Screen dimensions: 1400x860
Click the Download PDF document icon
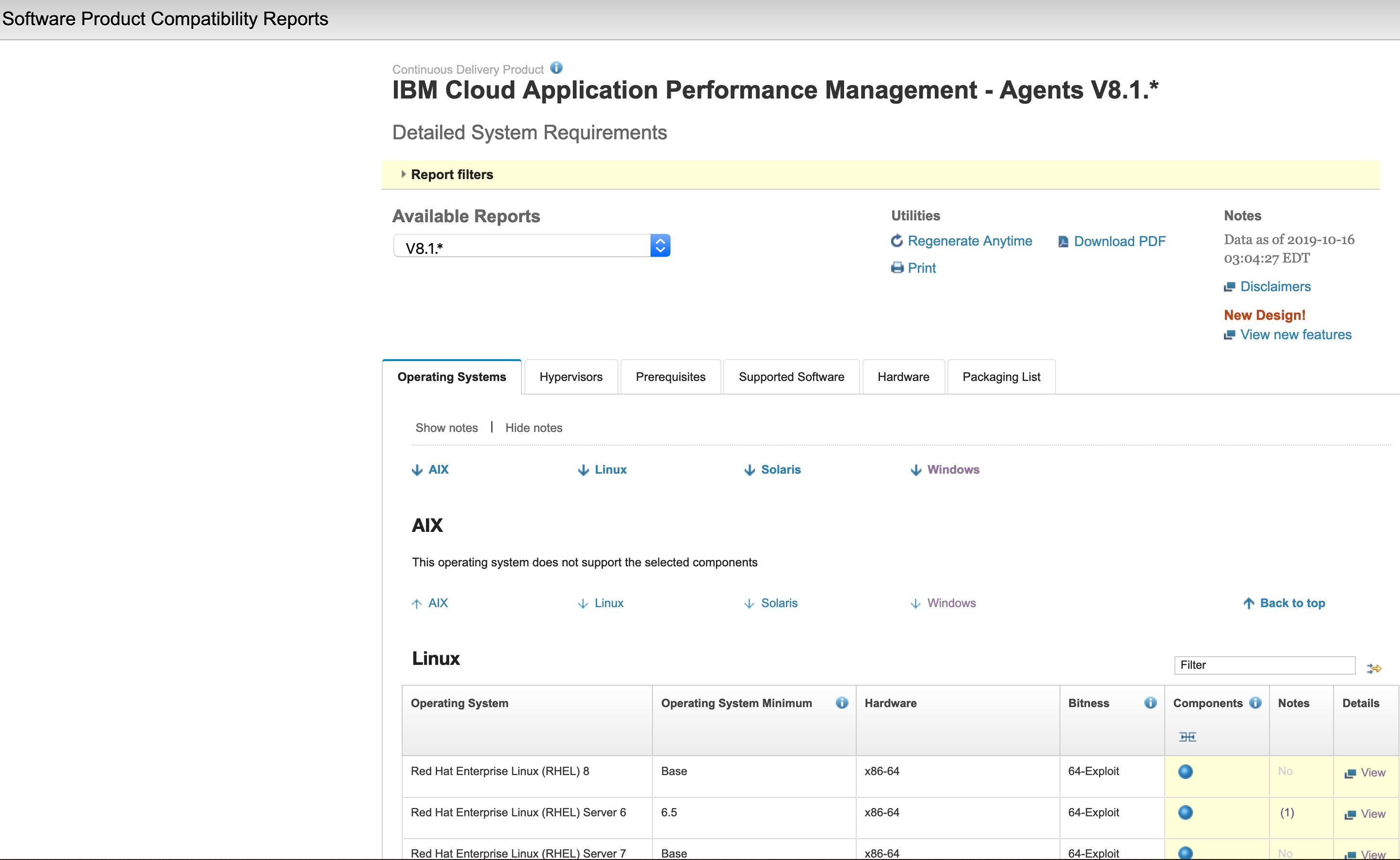click(1063, 242)
